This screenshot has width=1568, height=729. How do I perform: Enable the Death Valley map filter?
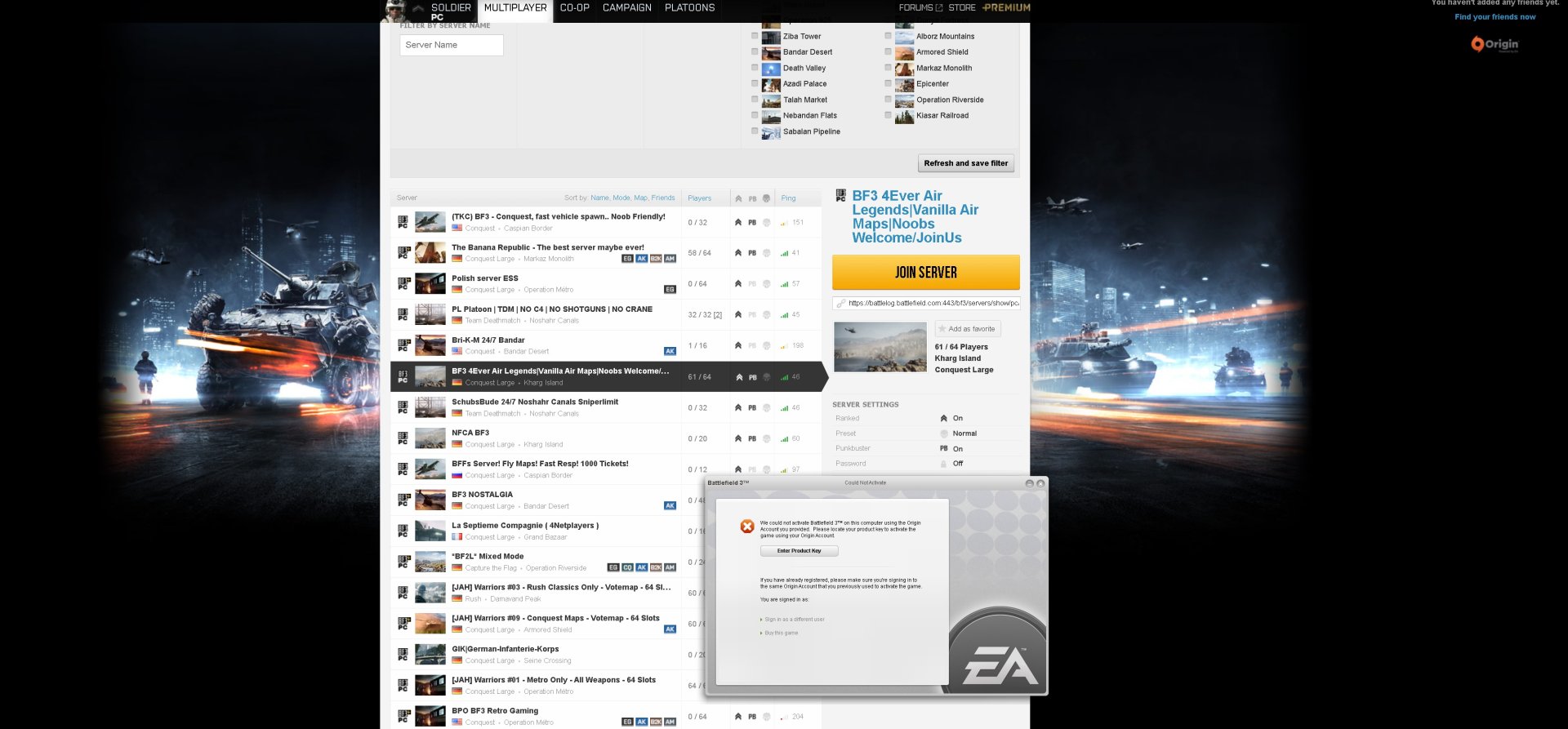tap(755, 68)
